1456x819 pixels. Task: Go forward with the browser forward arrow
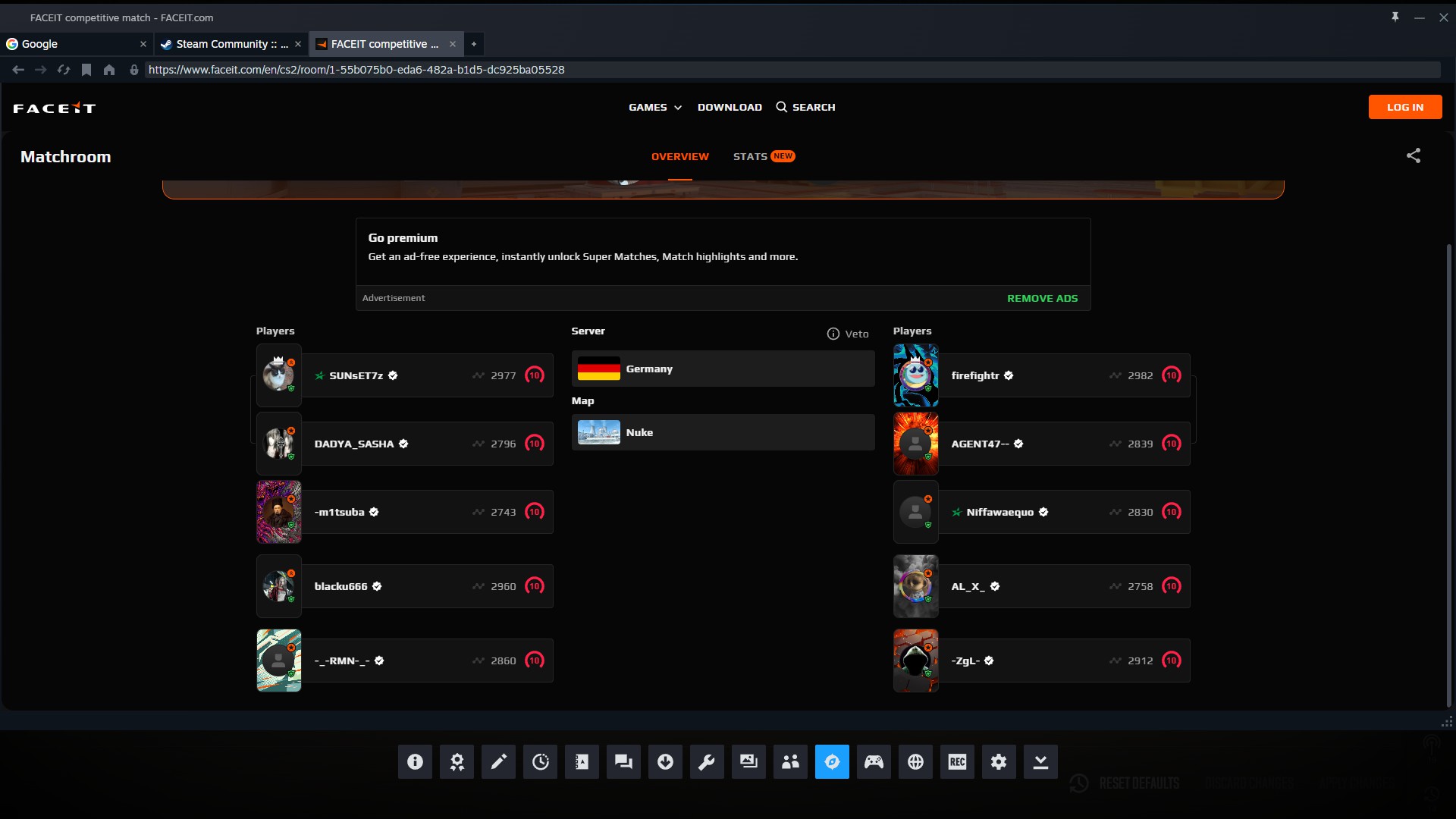tap(41, 70)
